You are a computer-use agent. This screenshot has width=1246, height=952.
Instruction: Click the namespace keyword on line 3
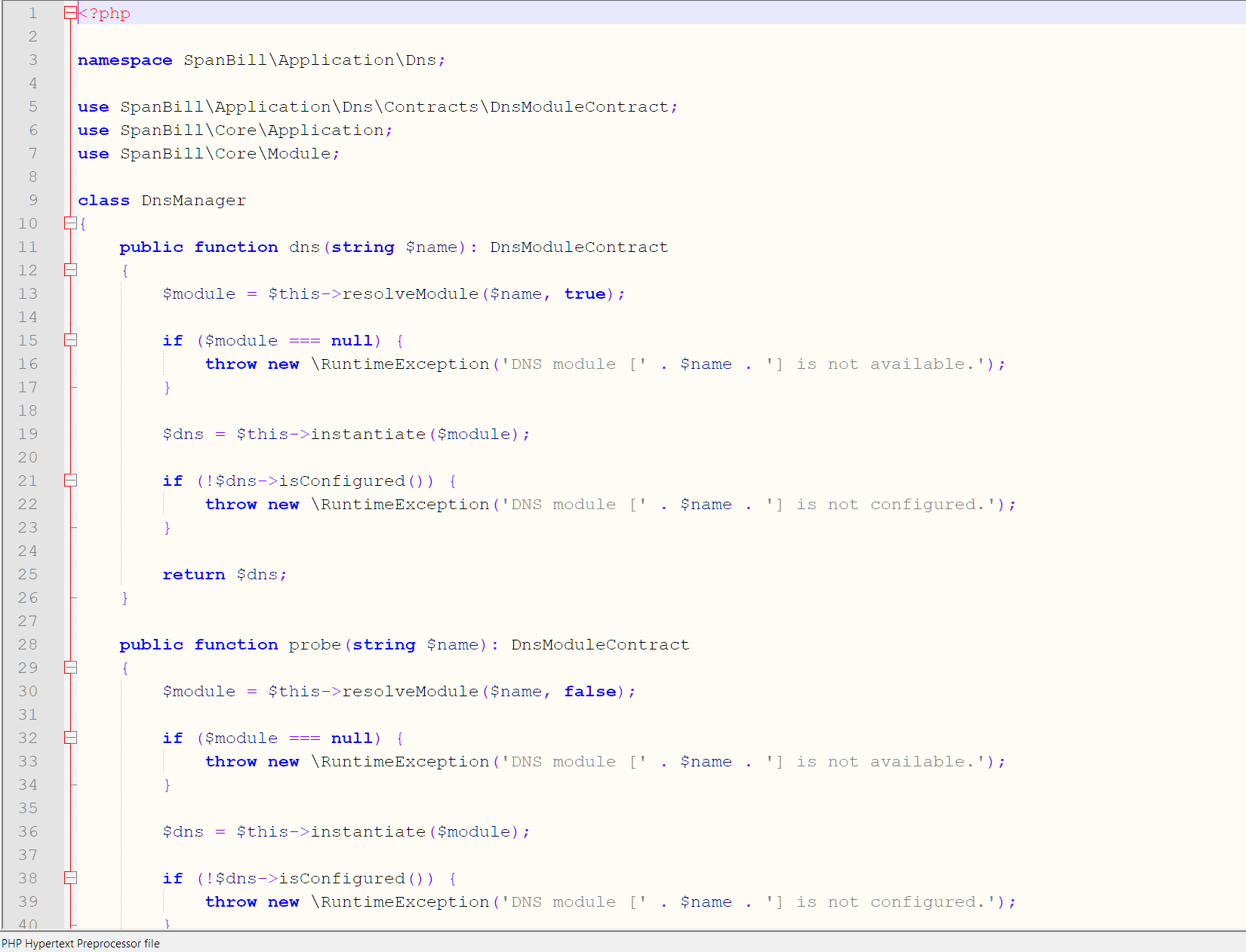click(x=125, y=60)
